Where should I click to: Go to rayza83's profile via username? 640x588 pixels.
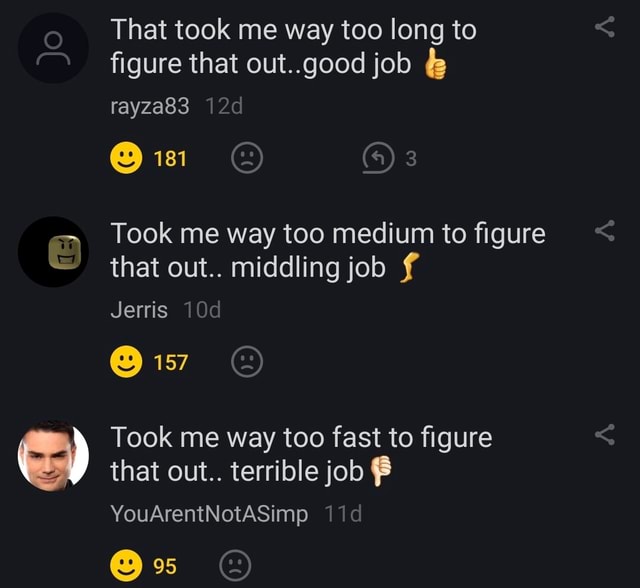coord(149,107)
